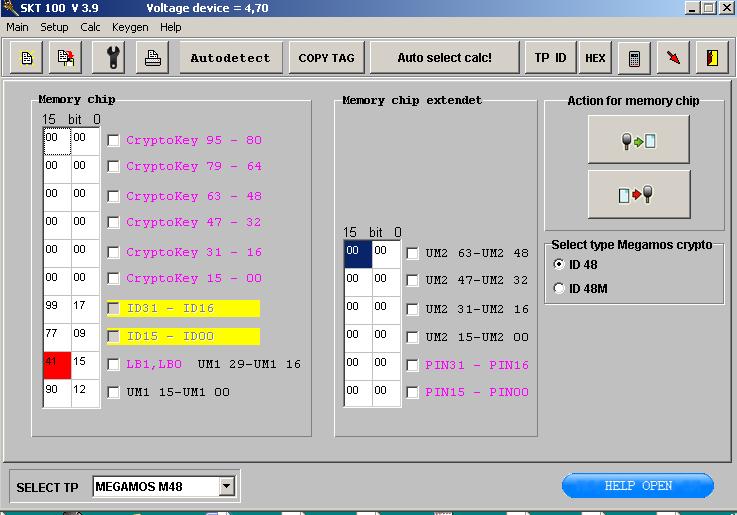The image size is (737, 515).
Task: Click the HELP OPEN button
Action: [638, 485]
